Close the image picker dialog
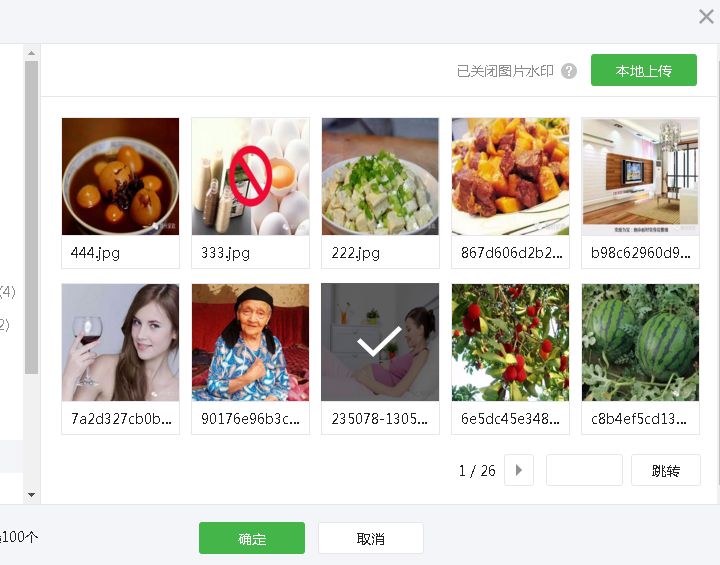The image size is (720, 565). click(x=706, y=17)
